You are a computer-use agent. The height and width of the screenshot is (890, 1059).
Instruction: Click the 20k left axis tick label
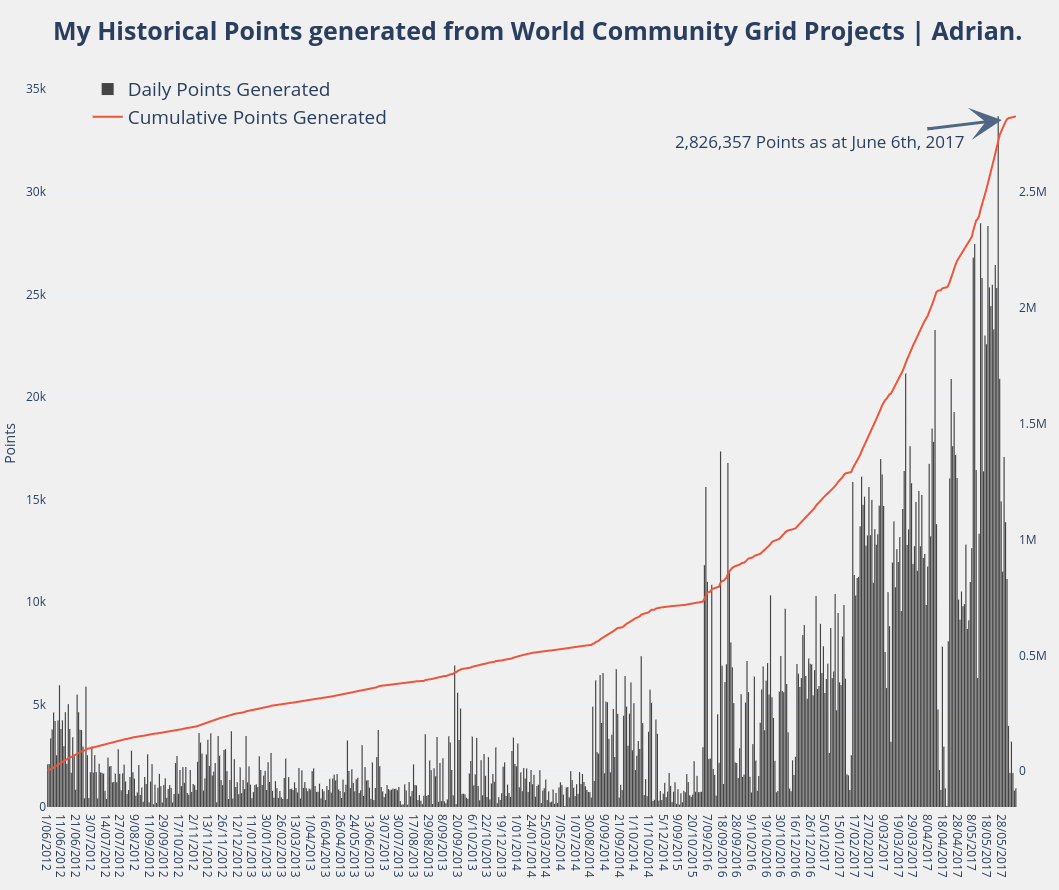pos(35,397)
